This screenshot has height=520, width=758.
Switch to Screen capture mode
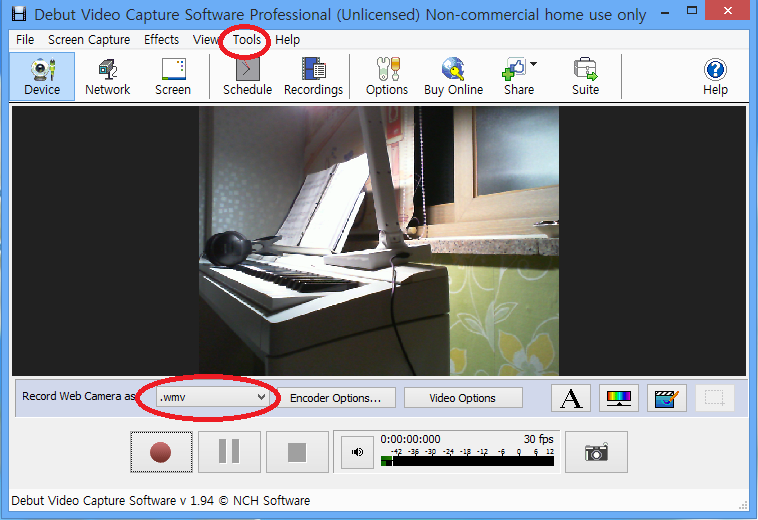point(173,77)
